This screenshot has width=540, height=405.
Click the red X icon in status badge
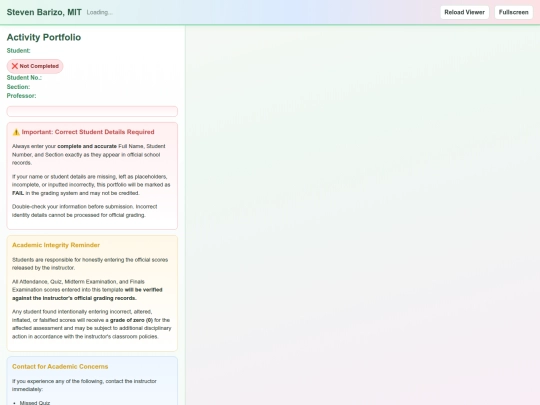pos(15,66)
